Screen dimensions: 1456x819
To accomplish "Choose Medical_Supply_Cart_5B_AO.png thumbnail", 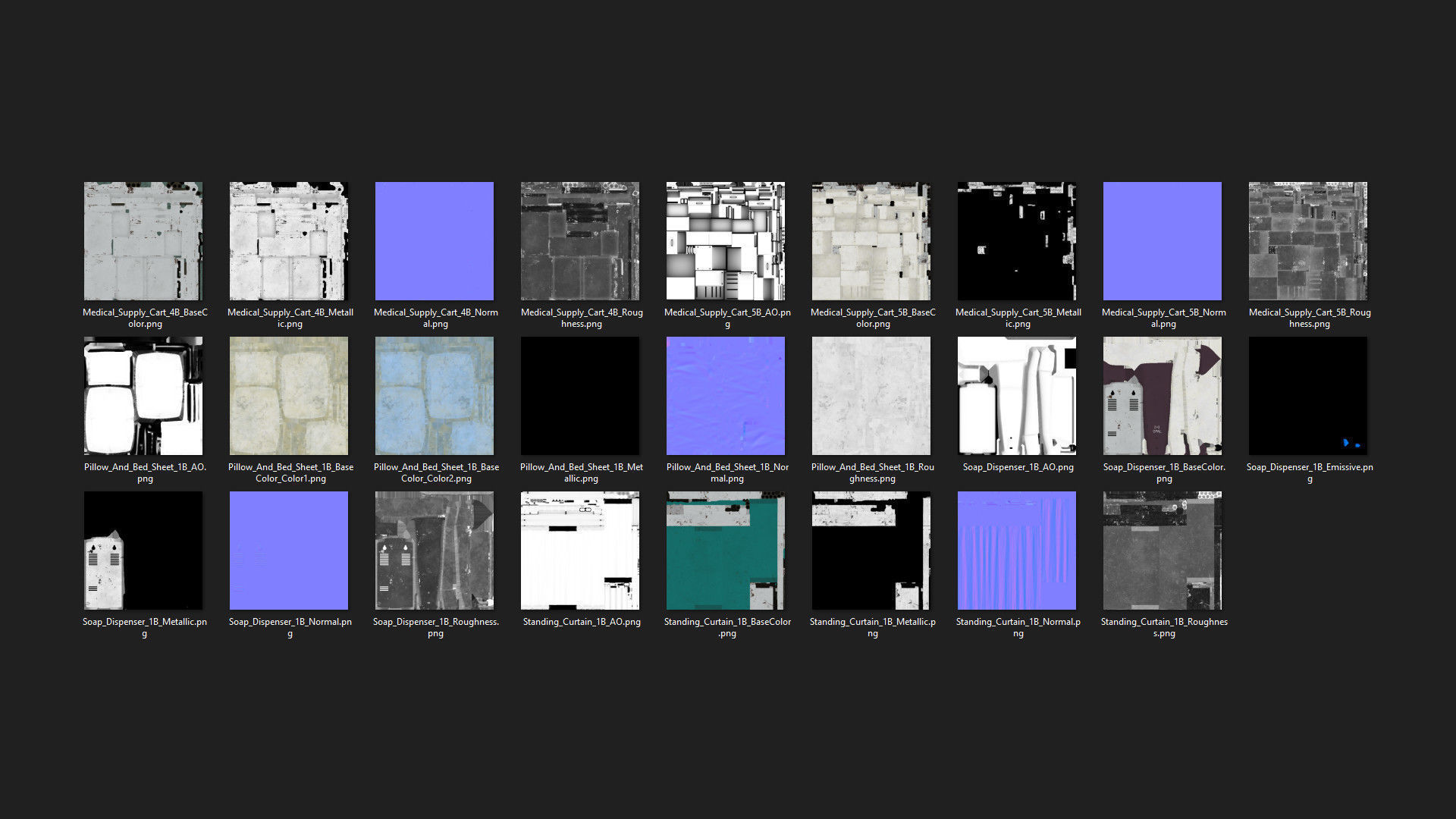I will point(726,241).
